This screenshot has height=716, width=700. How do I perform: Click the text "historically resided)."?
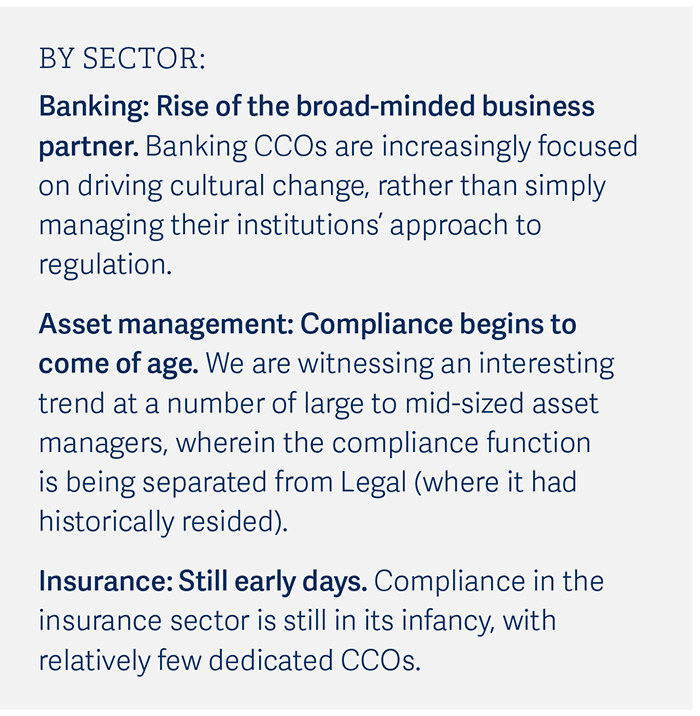coord(163,521)
